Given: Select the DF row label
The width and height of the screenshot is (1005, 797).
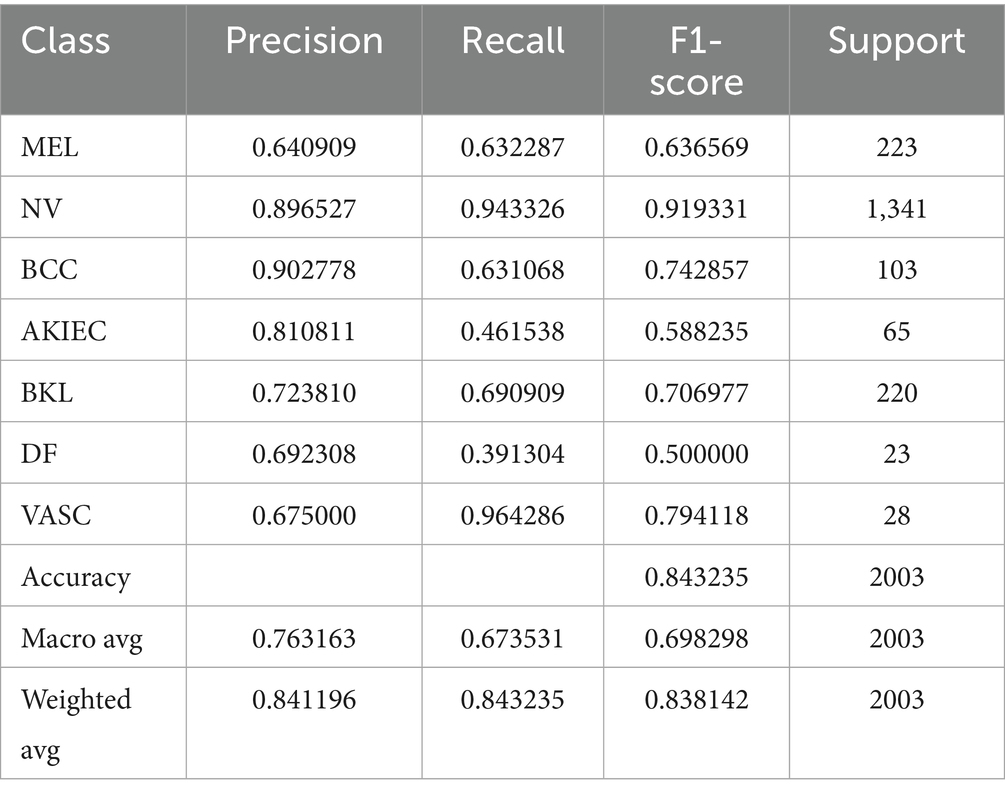Looking at the screenshot, I should [36, 453].
